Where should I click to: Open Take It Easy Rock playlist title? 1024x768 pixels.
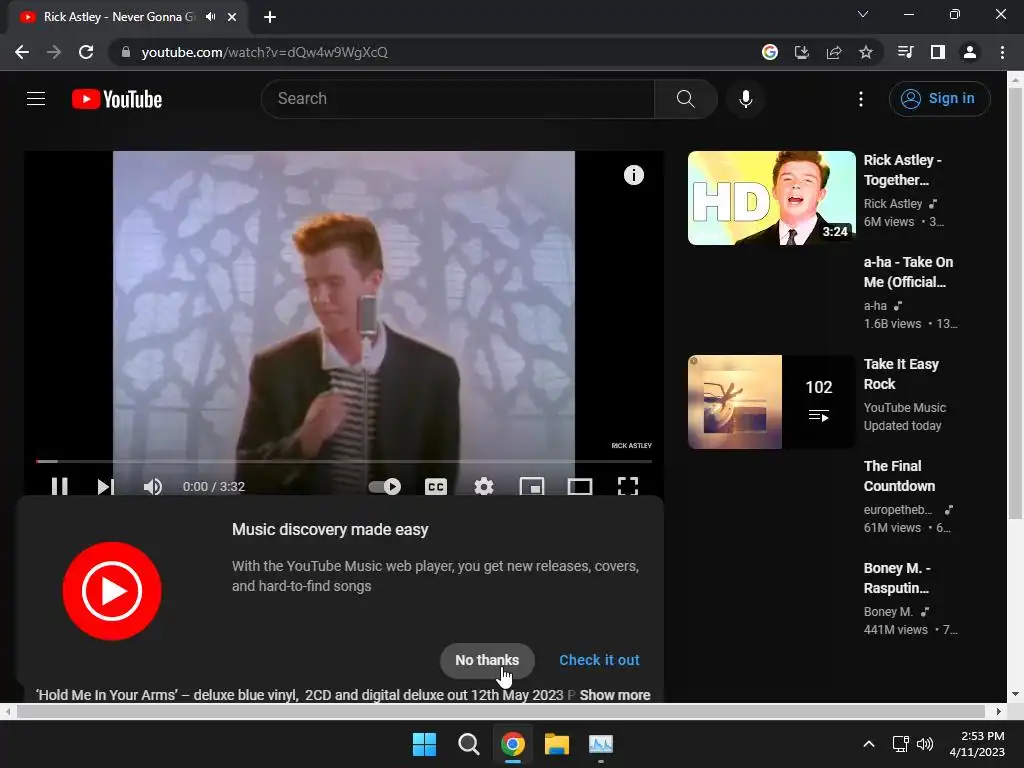901,374
